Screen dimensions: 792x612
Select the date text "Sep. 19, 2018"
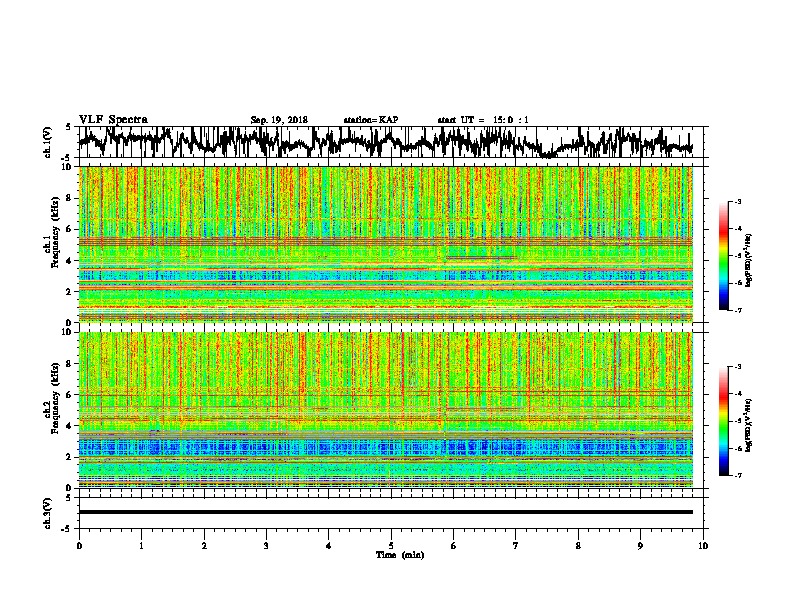(279, 120)
